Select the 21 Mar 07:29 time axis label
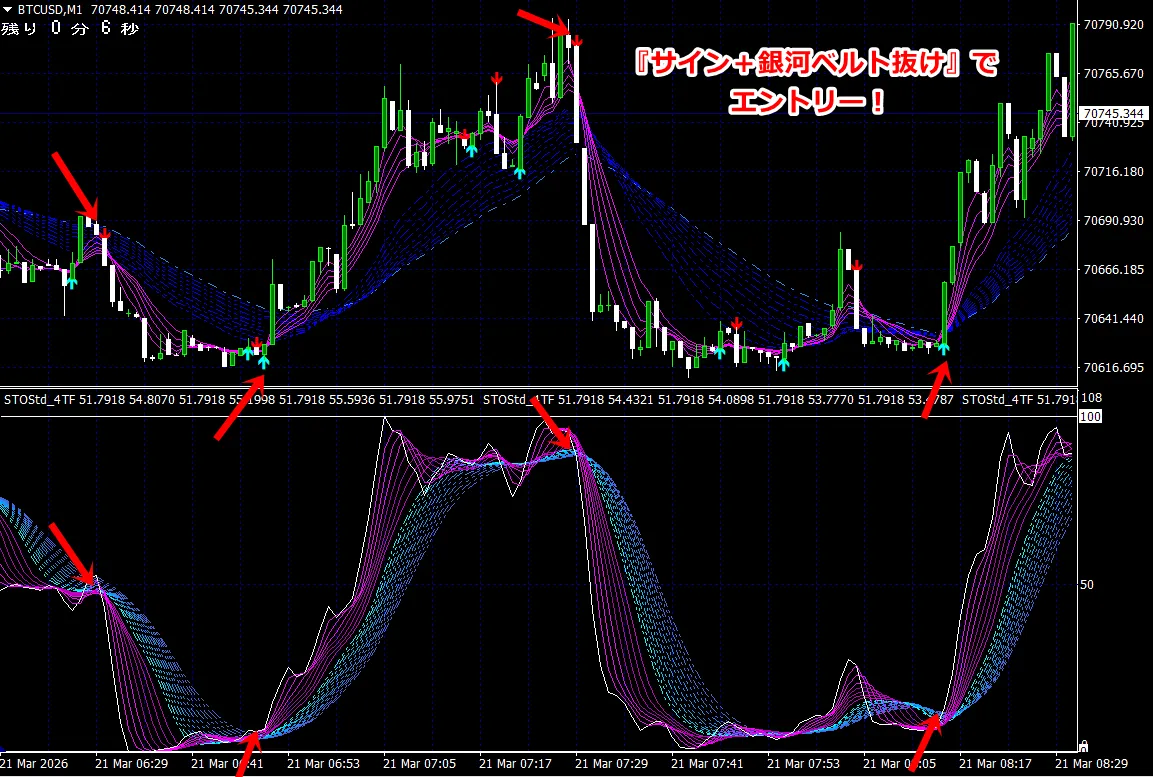The image size is (1153, 777). 615,763
